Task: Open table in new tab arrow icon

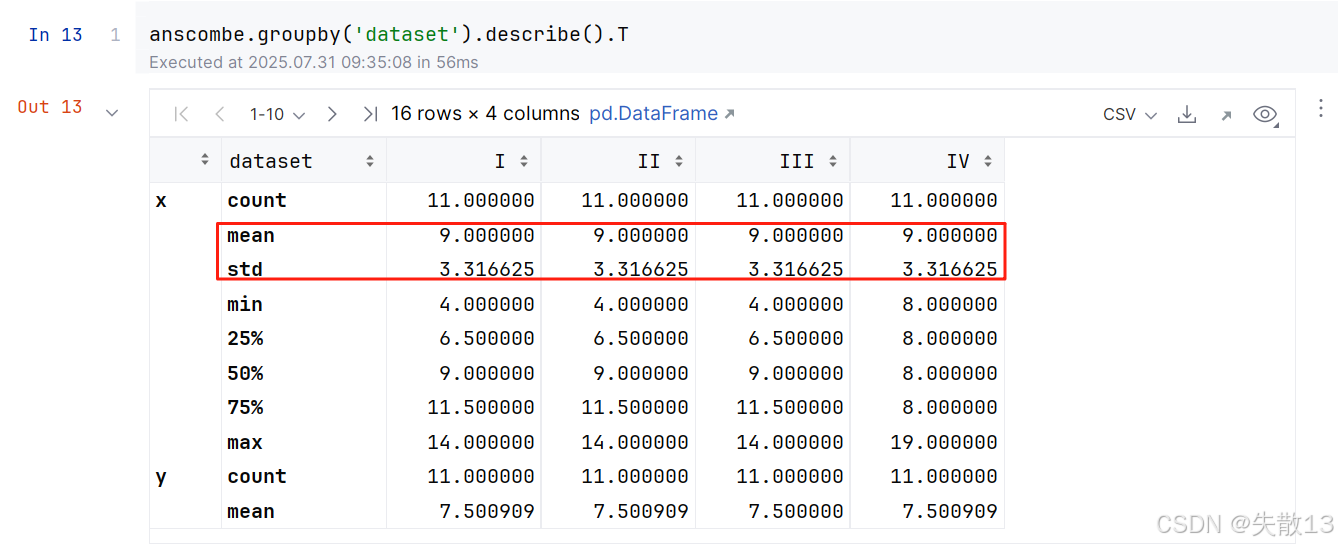Action: pyautogui.click(x=1226, y=115)
